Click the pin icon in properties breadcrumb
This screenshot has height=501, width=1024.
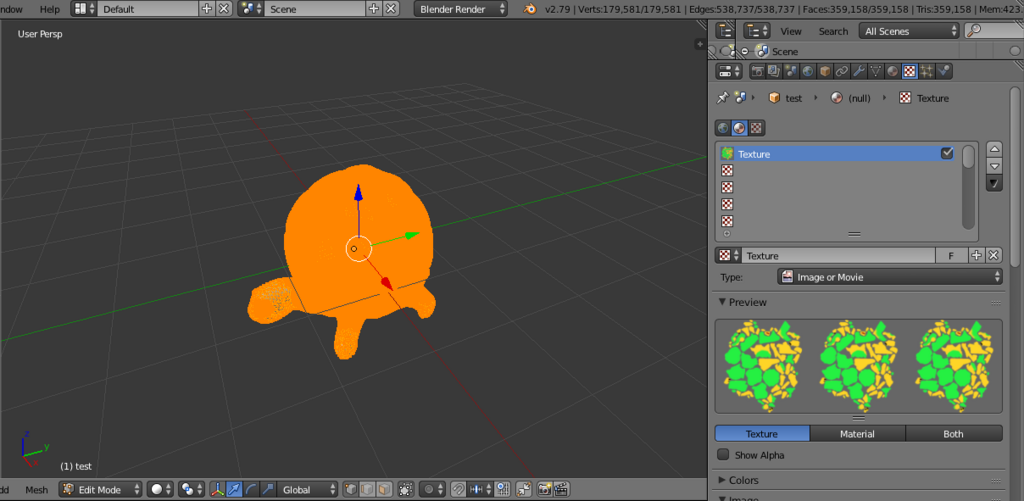722,98
